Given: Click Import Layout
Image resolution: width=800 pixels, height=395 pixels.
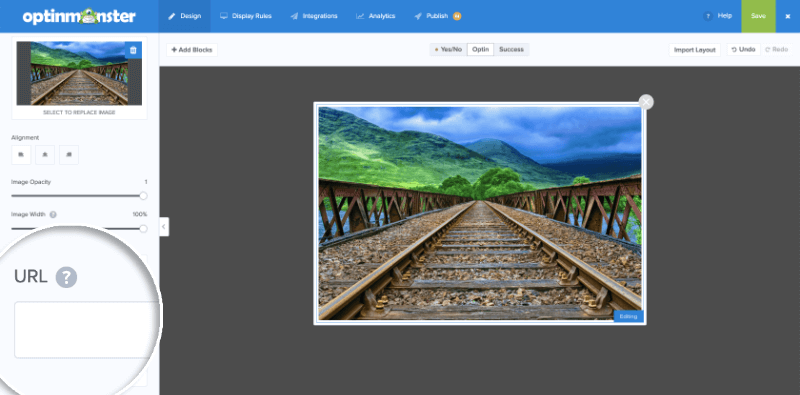Looking at the screenshot, I should 695,50.
